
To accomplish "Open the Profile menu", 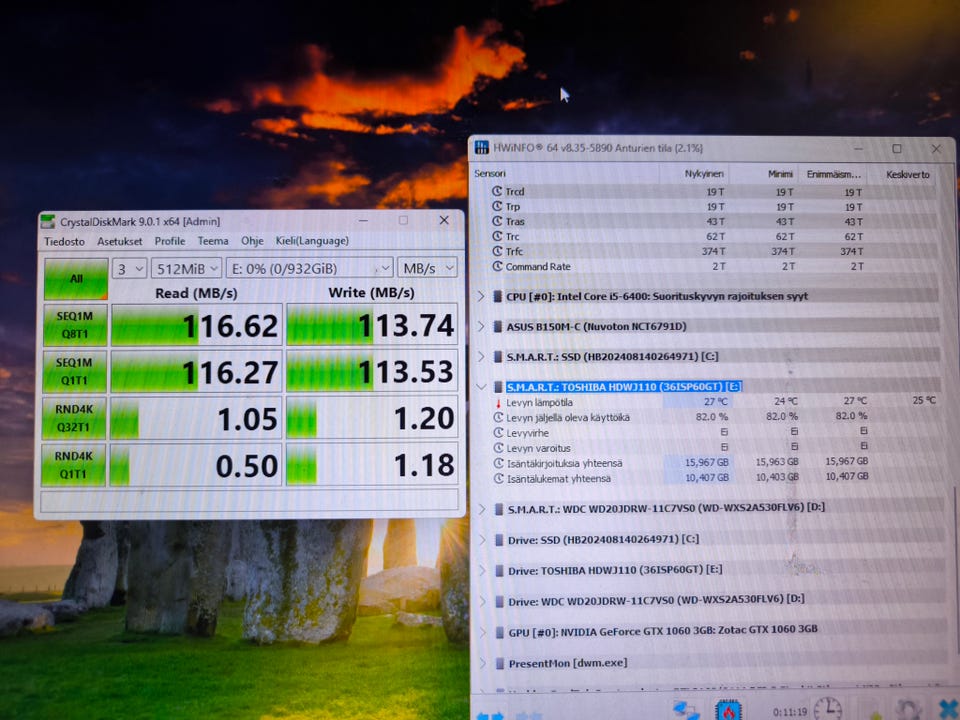I will click(170, 241).
